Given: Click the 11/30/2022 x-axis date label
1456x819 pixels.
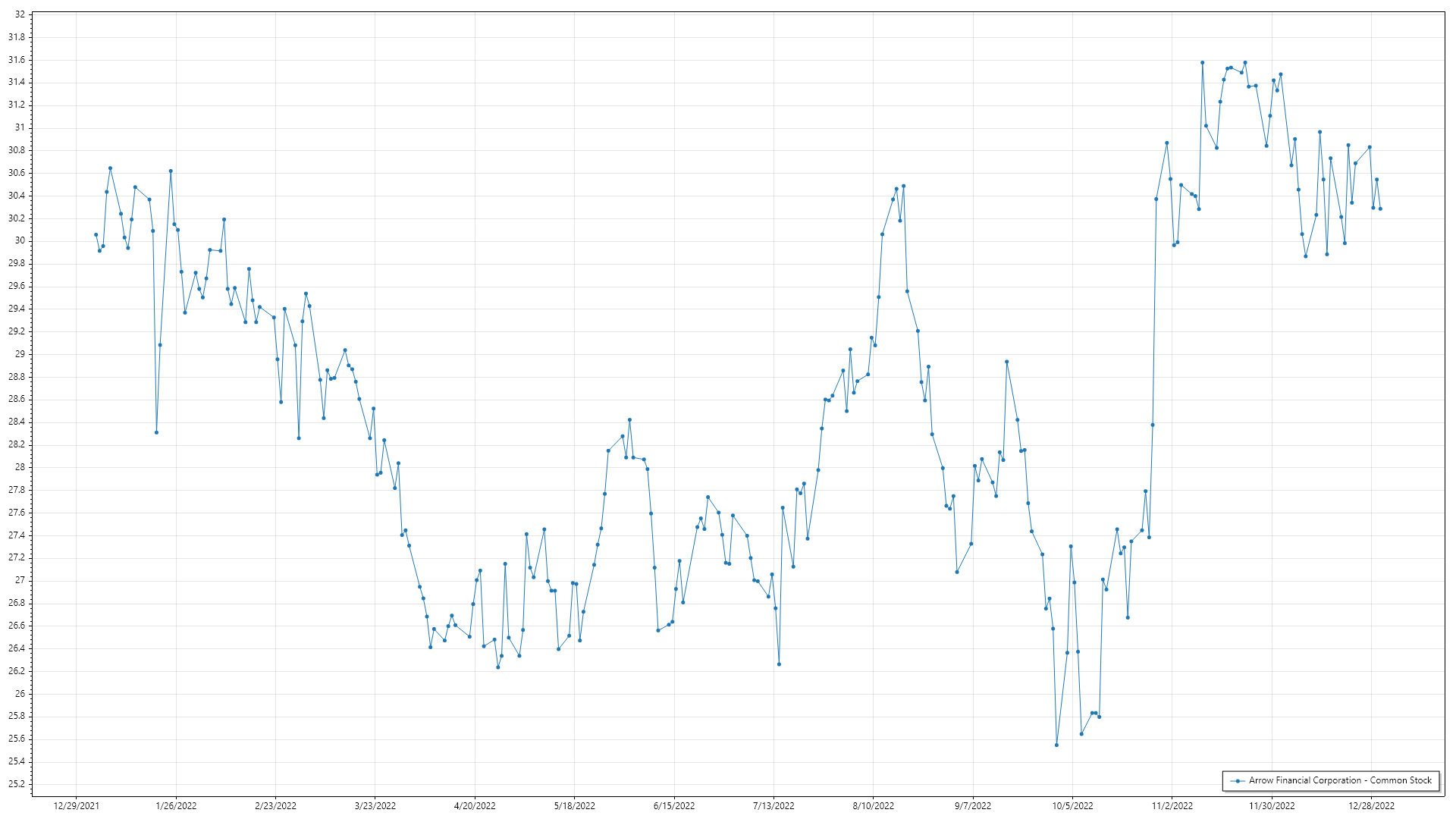Looking at the screenshot, I should [1272, 806].
